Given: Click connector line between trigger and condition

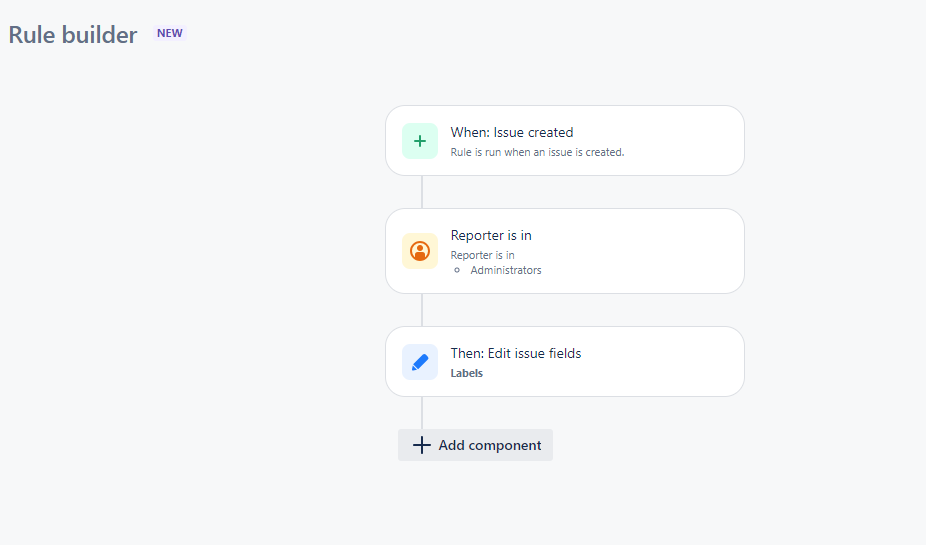Looking at the screenshot, I should pos(422,192).
